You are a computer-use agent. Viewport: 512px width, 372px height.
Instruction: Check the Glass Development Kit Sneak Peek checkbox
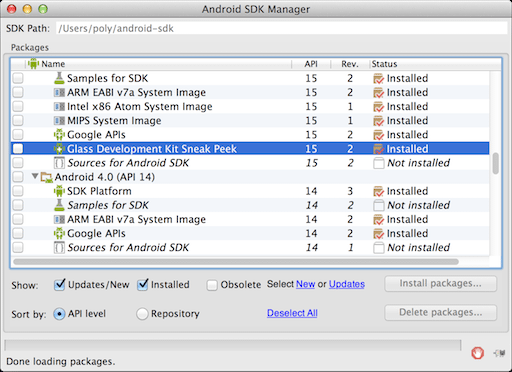(18, 149)
